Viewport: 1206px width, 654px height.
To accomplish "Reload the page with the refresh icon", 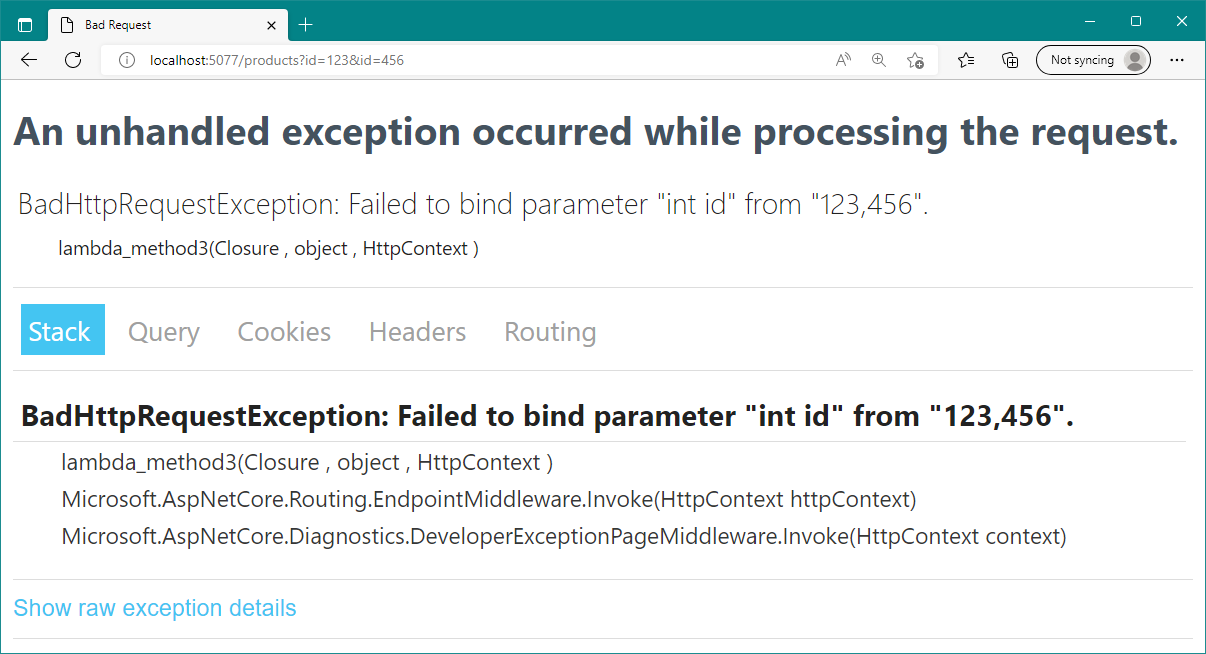I will point(73,60).
